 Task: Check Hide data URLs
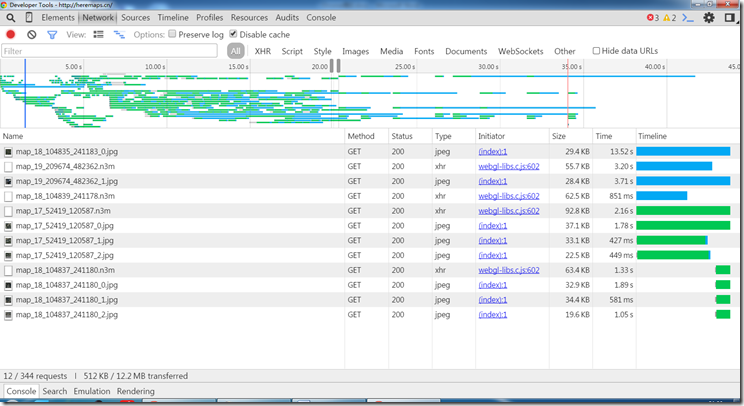596,51
